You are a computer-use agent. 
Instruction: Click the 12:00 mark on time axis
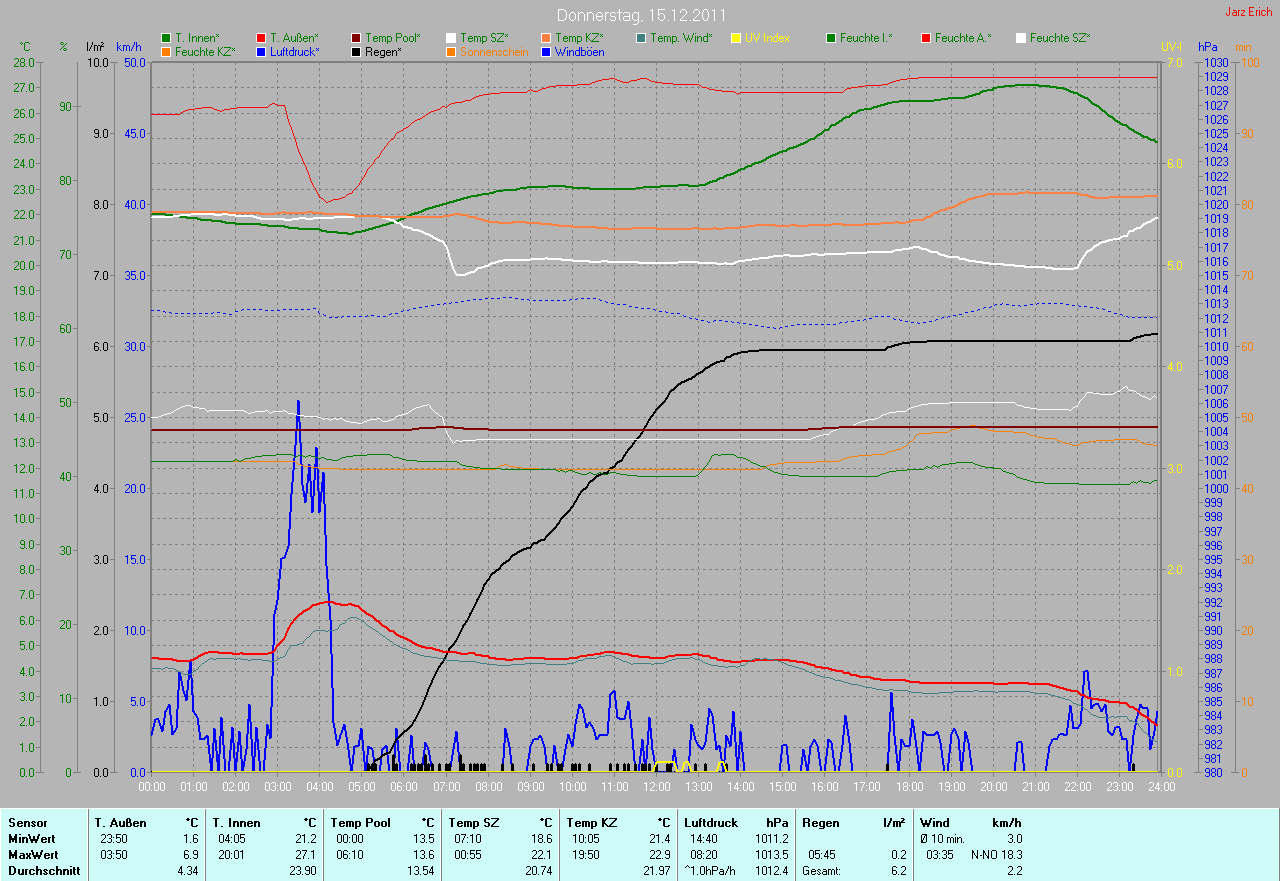click(x=656, y=787)
